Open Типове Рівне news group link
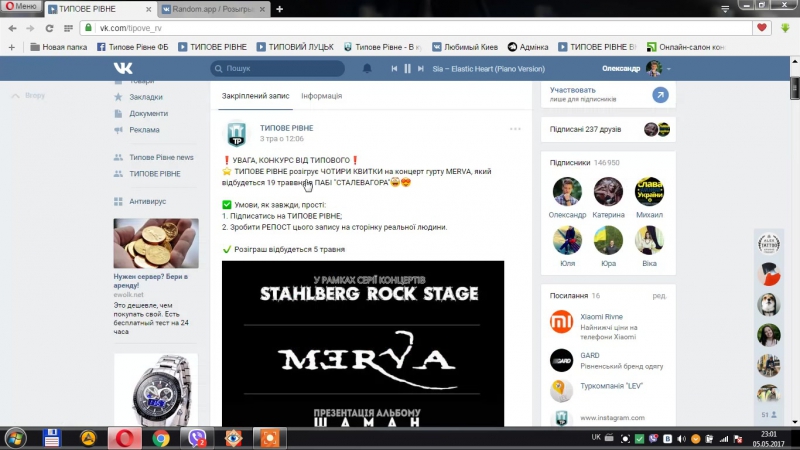The image size is (800, 450). click(161, 157)
